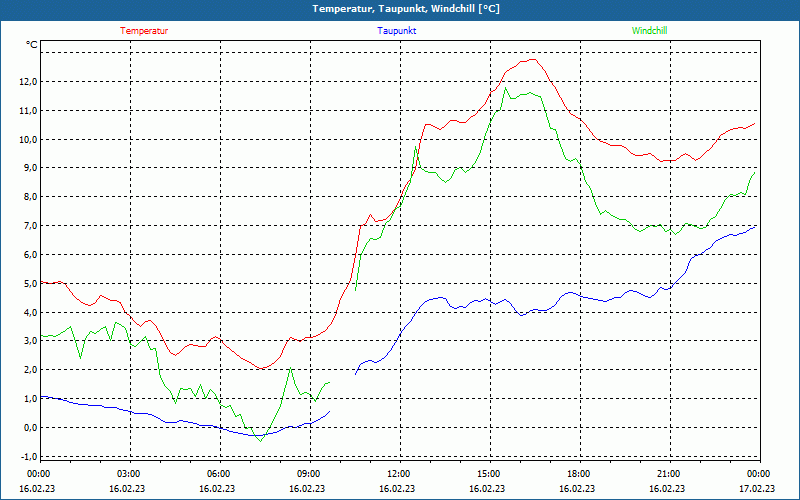Click the °C unit label on the axis
The image size is (800, 500).
[32, 45]
